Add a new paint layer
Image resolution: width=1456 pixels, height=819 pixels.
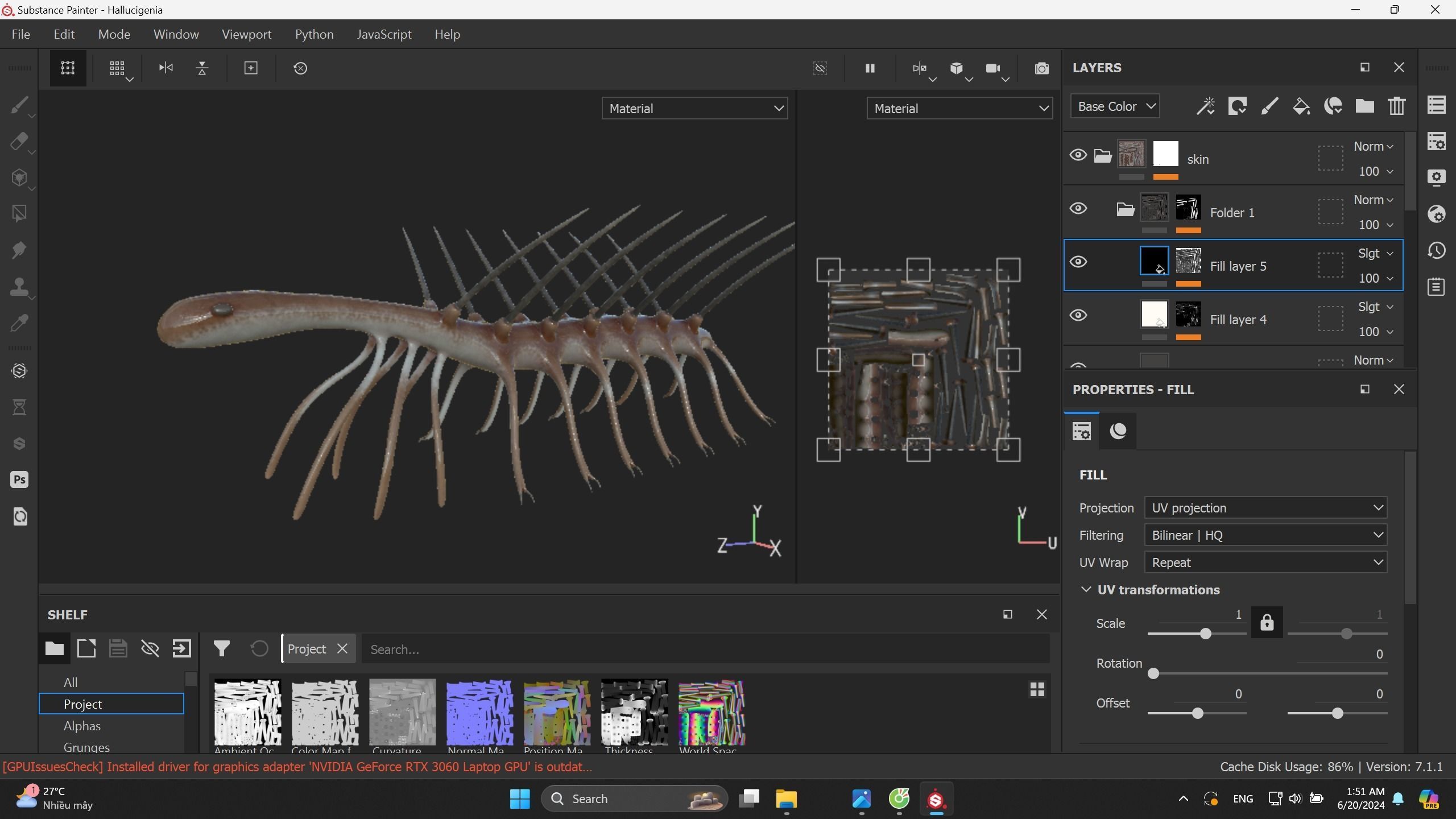click(1269, 106)
